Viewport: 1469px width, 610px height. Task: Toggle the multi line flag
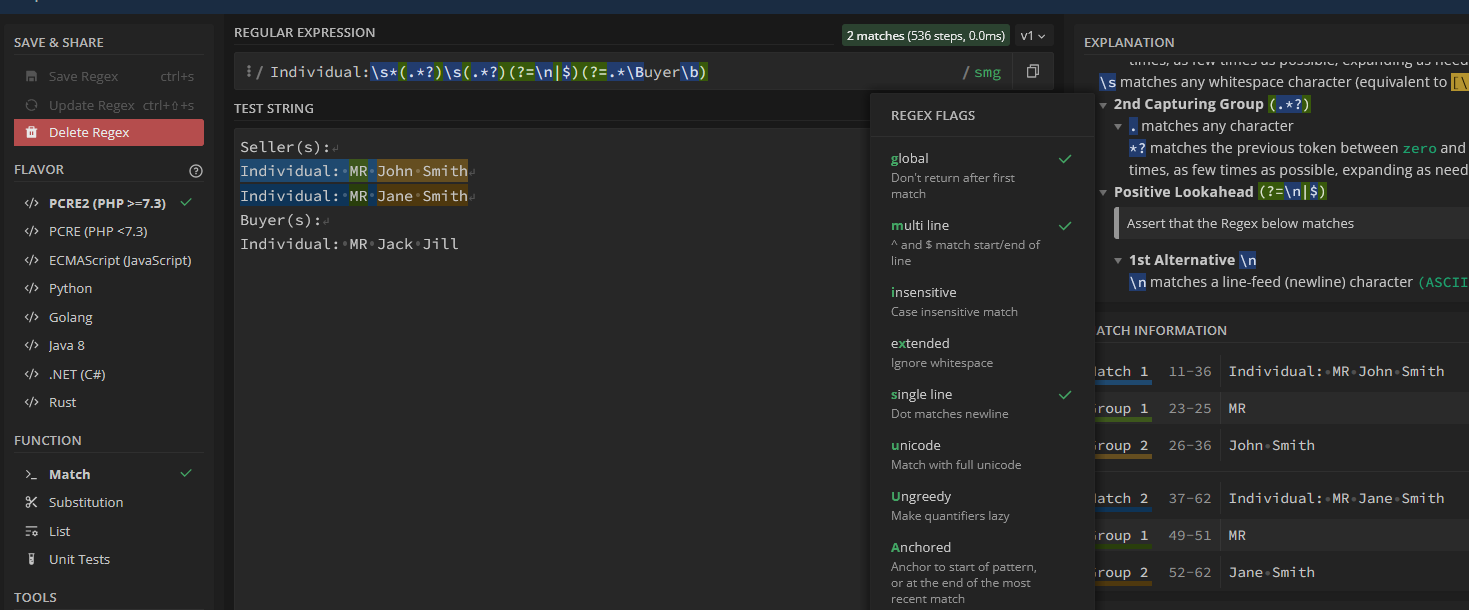(x=982, y=242)
